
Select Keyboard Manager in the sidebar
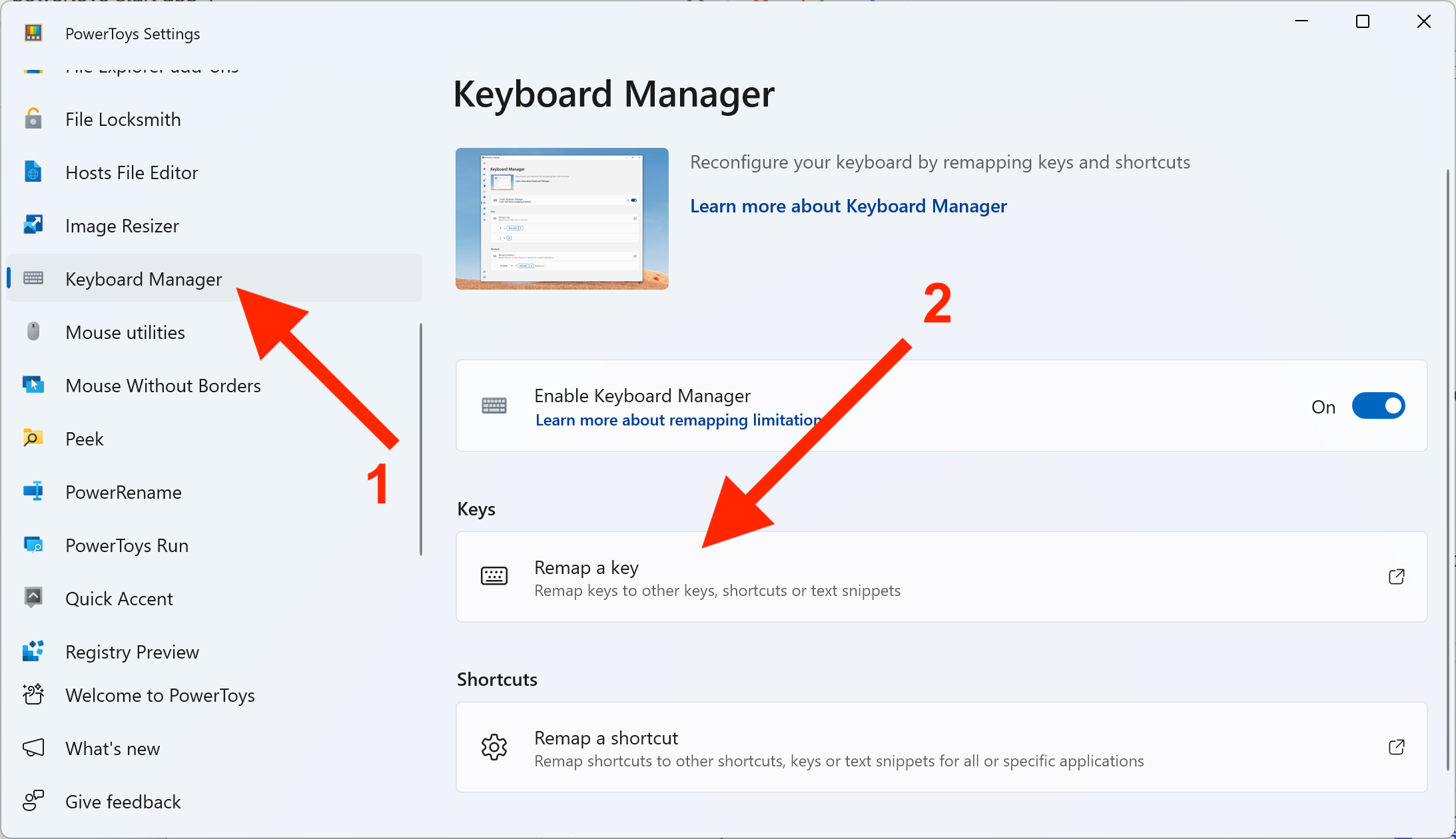pos(214,278)
